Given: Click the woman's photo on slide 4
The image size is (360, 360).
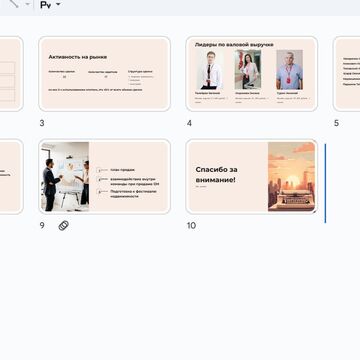Looking at the screenshot, I should pos(248,70).
